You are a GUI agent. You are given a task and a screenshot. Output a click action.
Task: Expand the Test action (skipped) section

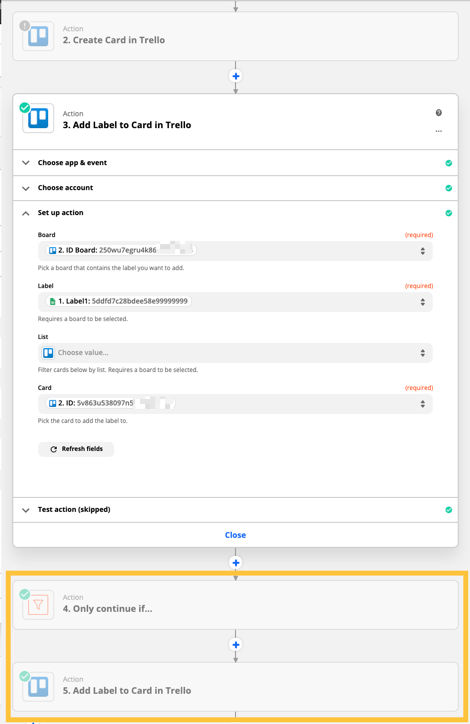[235, 510]
